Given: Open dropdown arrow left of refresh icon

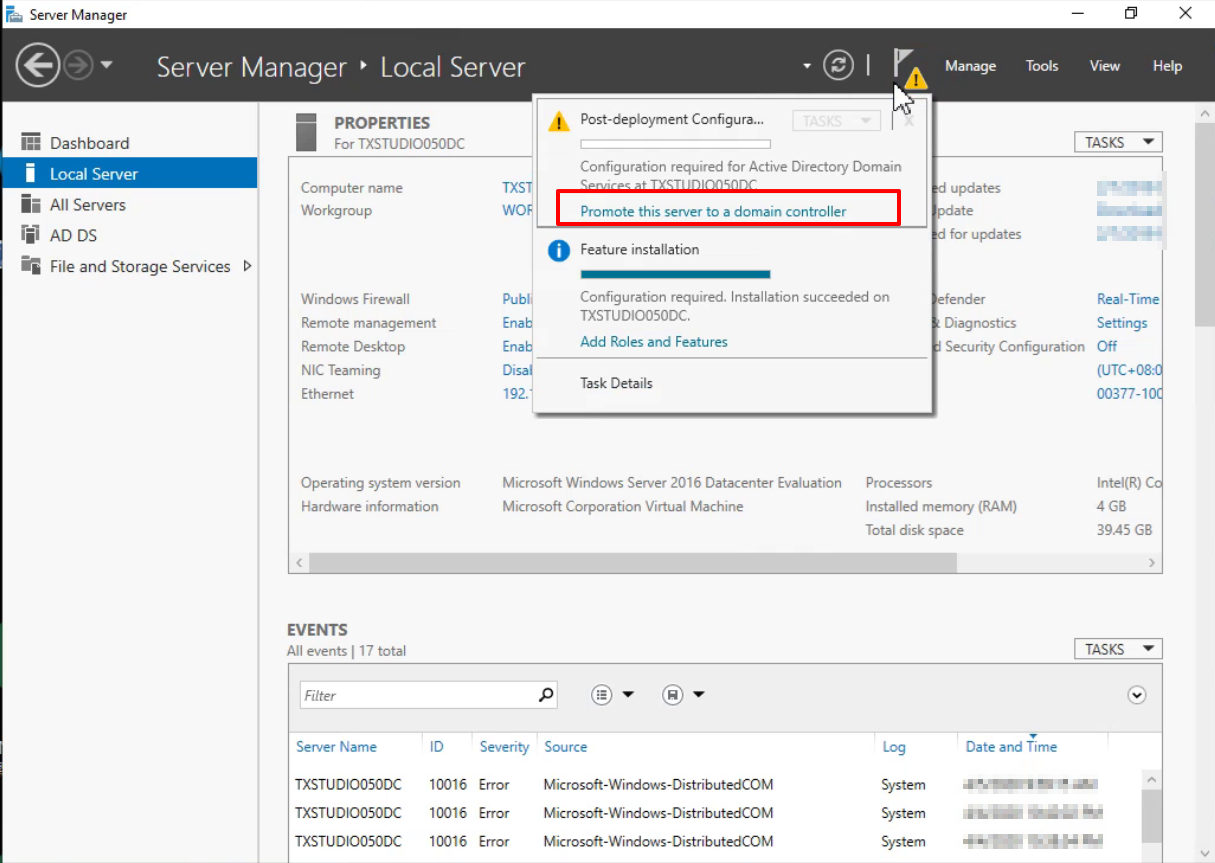Looking at the screenshot, I should point(807,67).
